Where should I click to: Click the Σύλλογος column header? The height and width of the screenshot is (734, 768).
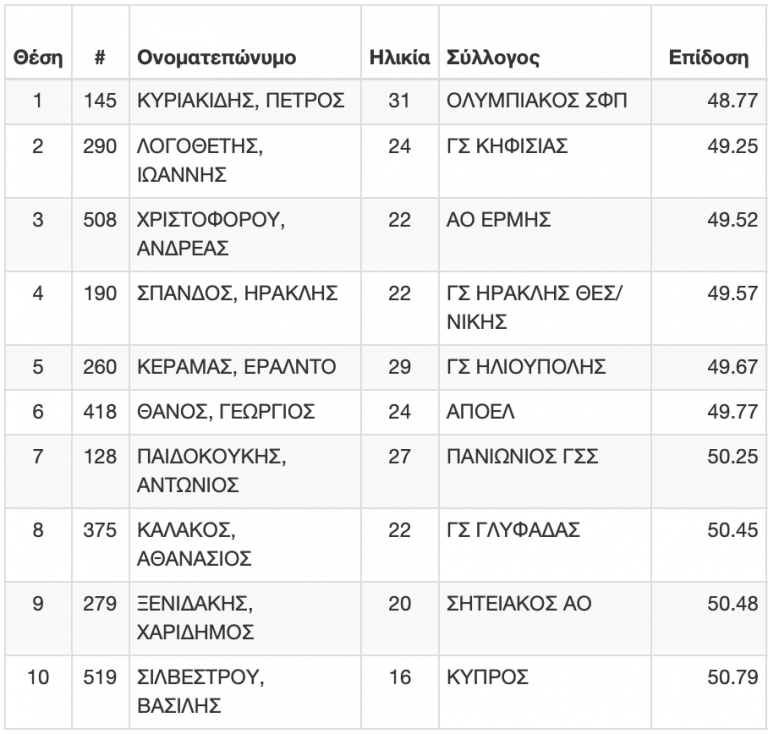coord(493,58)
